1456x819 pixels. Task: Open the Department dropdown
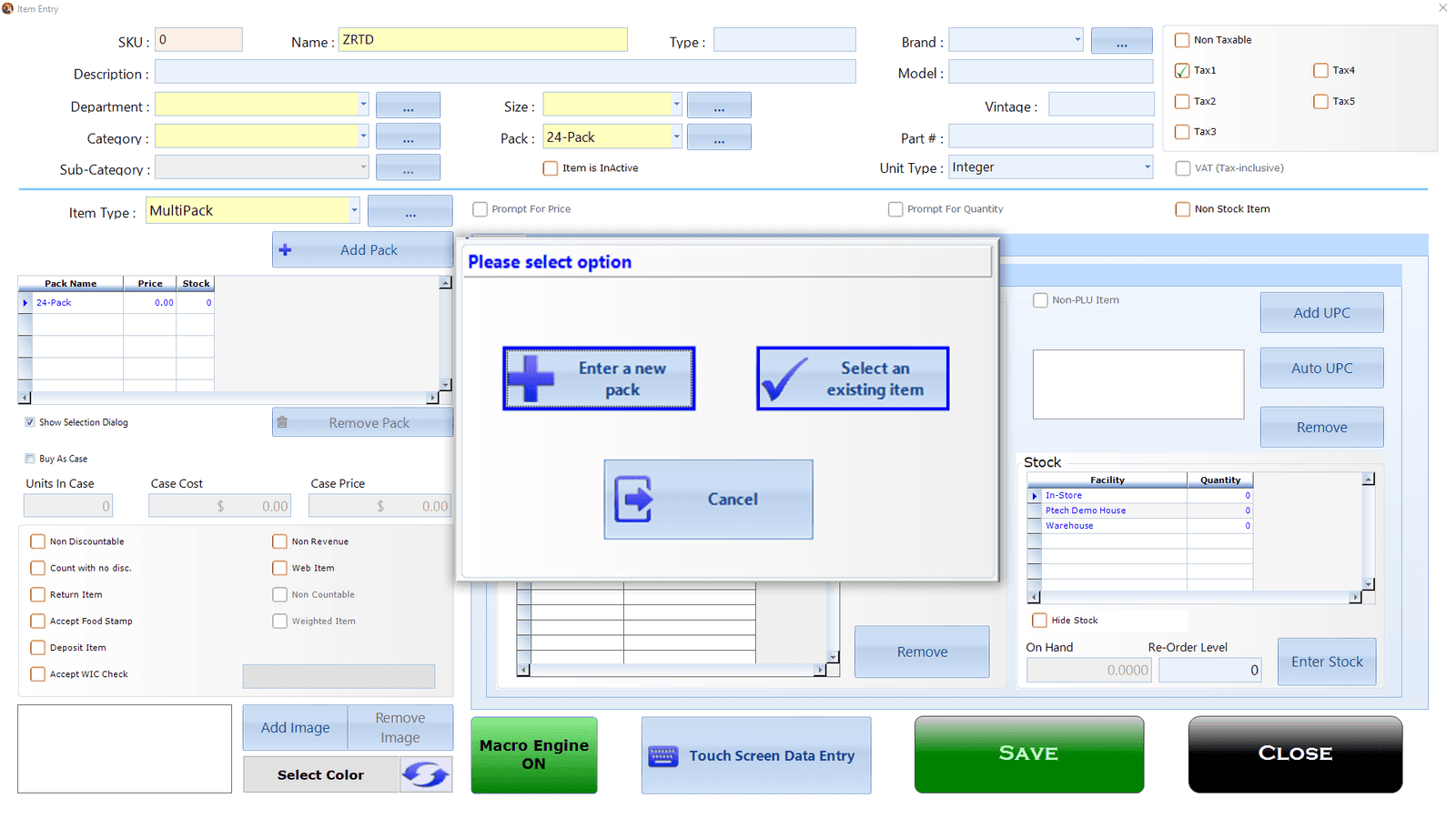(363, 105)
